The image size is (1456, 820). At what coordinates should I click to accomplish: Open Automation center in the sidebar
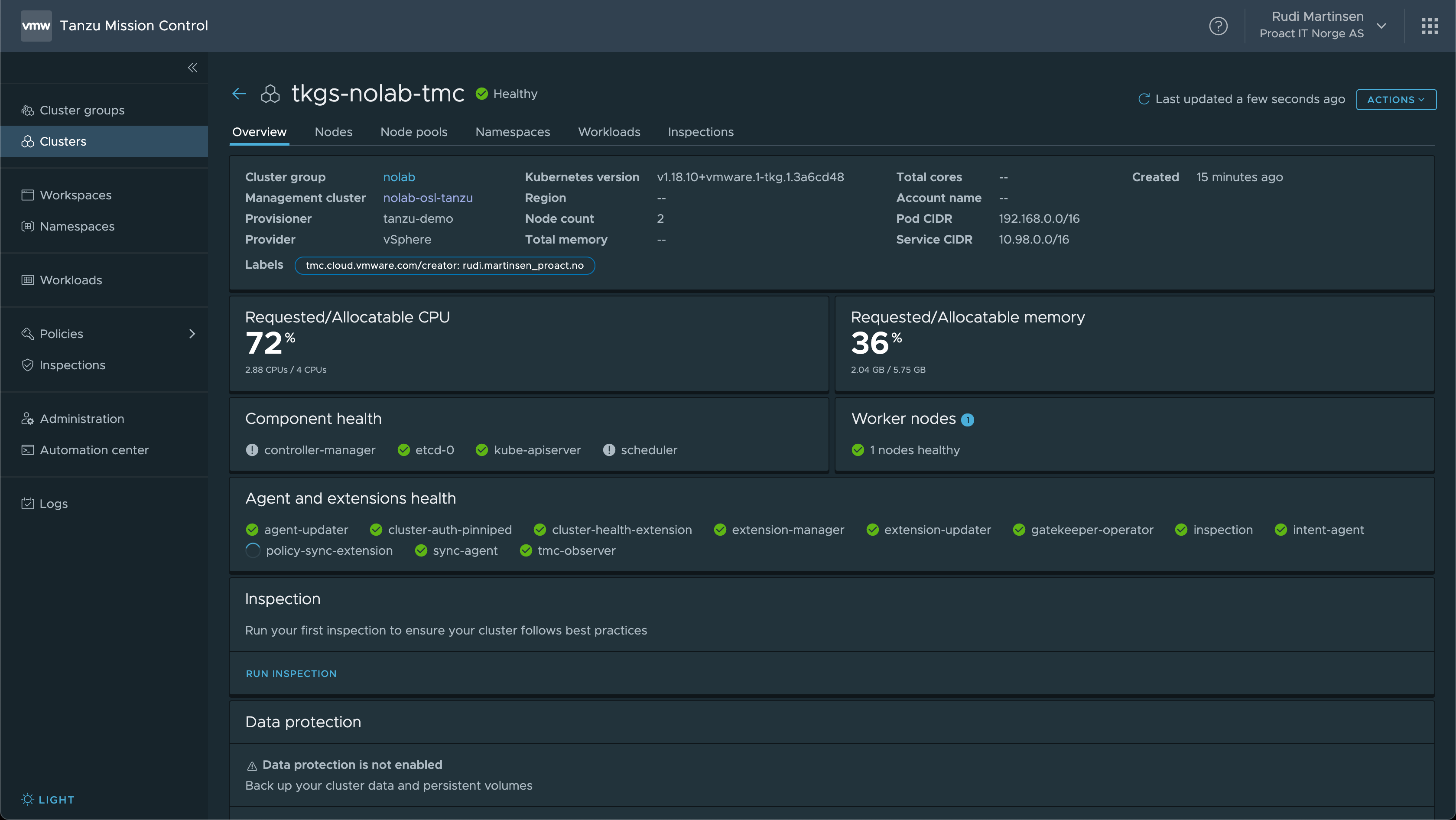(x=104, y=450)
